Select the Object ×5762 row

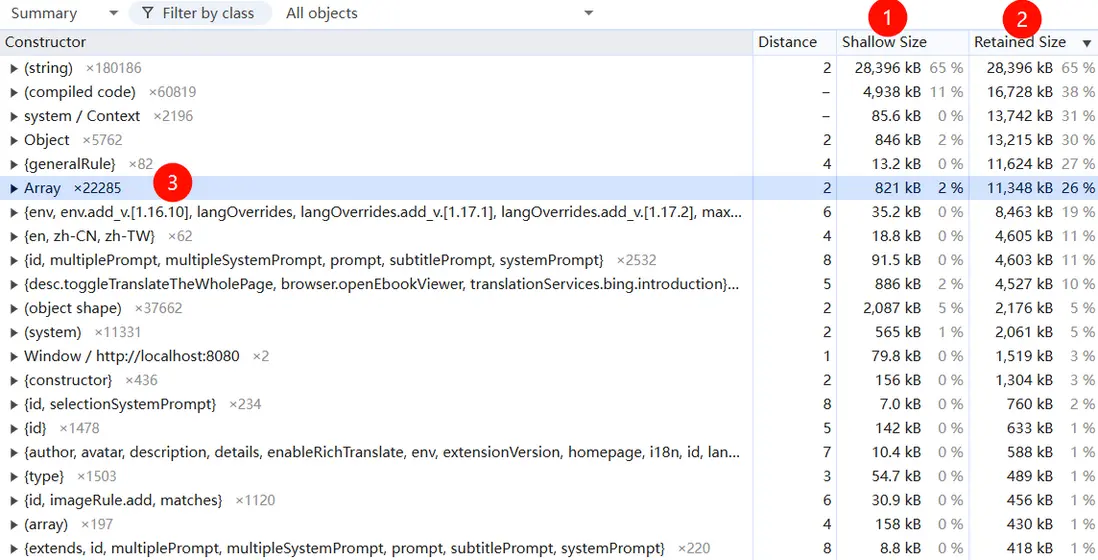pyautogui.click(x=549, y=140)
